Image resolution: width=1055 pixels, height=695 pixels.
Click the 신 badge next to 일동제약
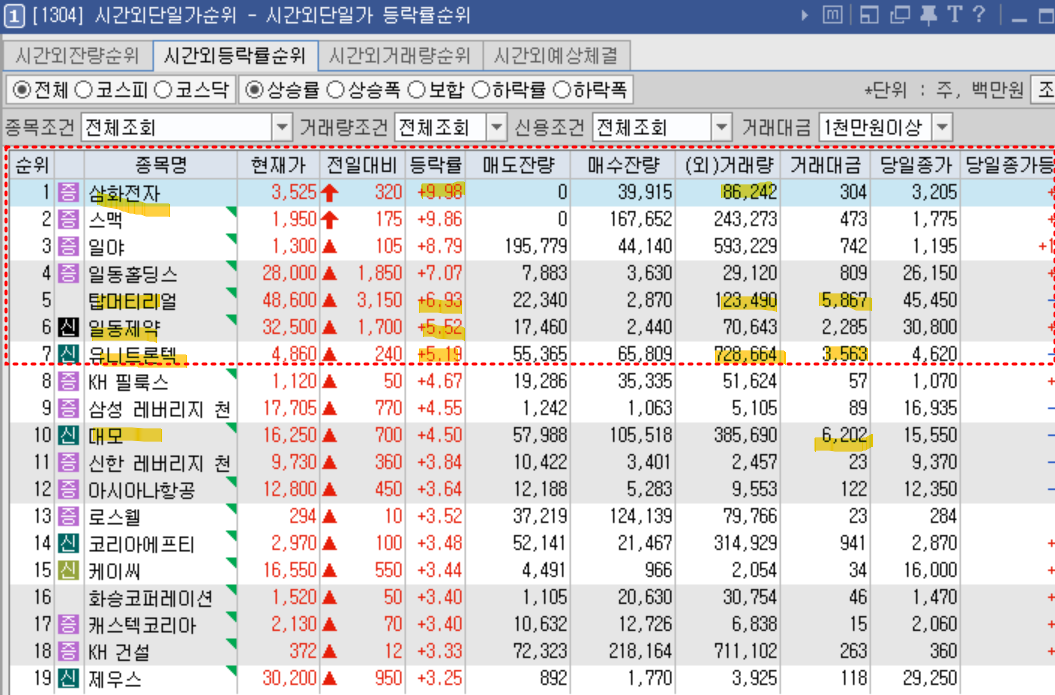(68, 327)
